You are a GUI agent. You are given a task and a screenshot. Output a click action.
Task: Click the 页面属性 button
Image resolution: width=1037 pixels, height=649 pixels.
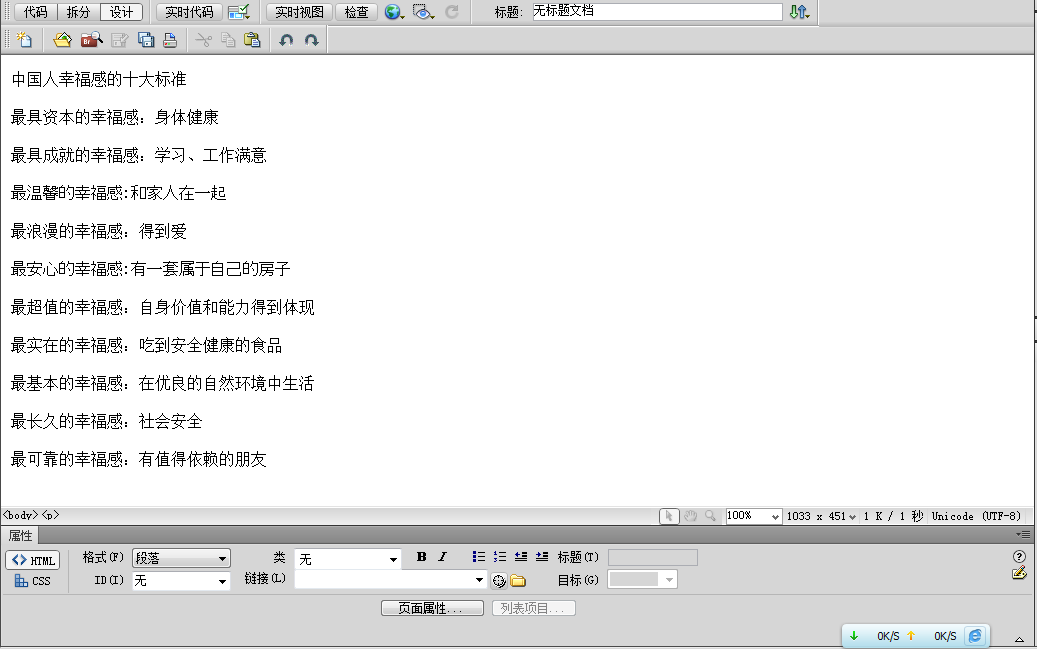click(x=432, y=608)
